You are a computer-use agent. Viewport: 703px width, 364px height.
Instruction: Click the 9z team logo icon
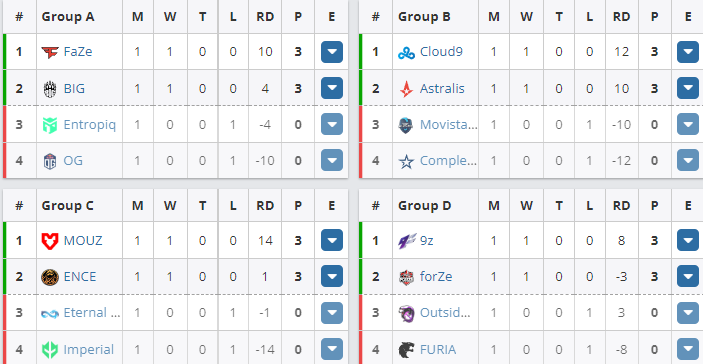[406, 241]
